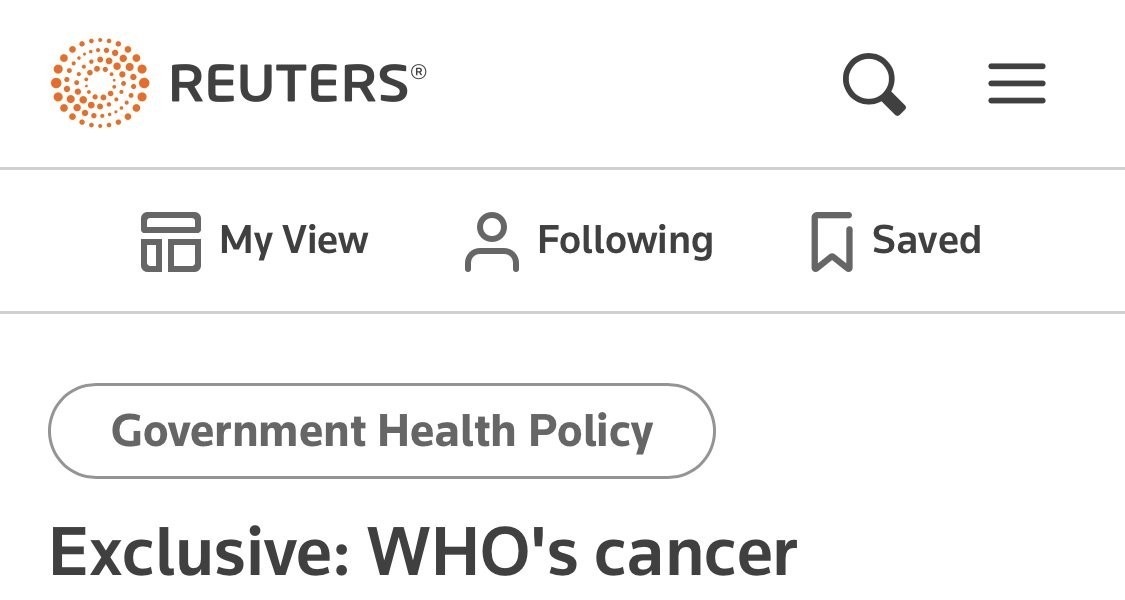Click the word cancer in the headline
Viewport: 1125px width, 600px height.
click(696, 551)
